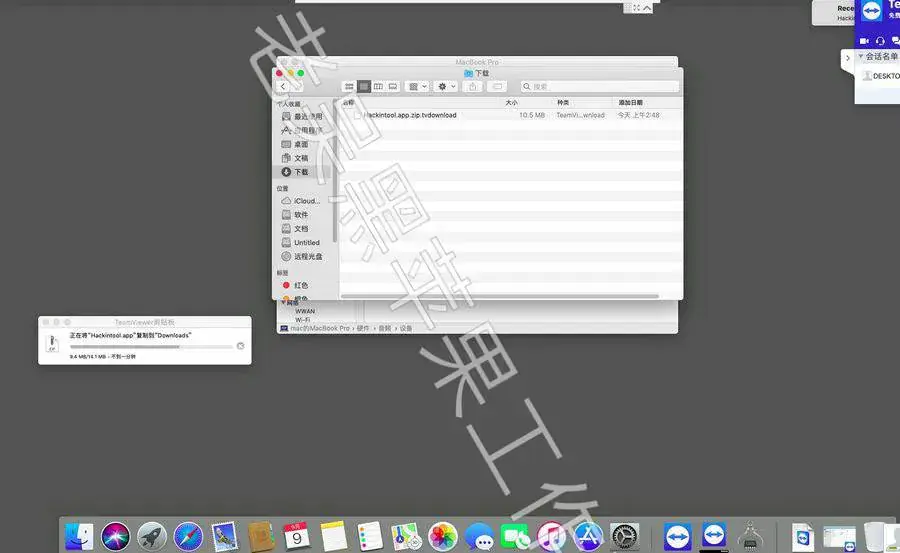Open 桌面 in Finder sidebar
The image size is (900, 553).
pyautogui.click(x=295, y=144)
